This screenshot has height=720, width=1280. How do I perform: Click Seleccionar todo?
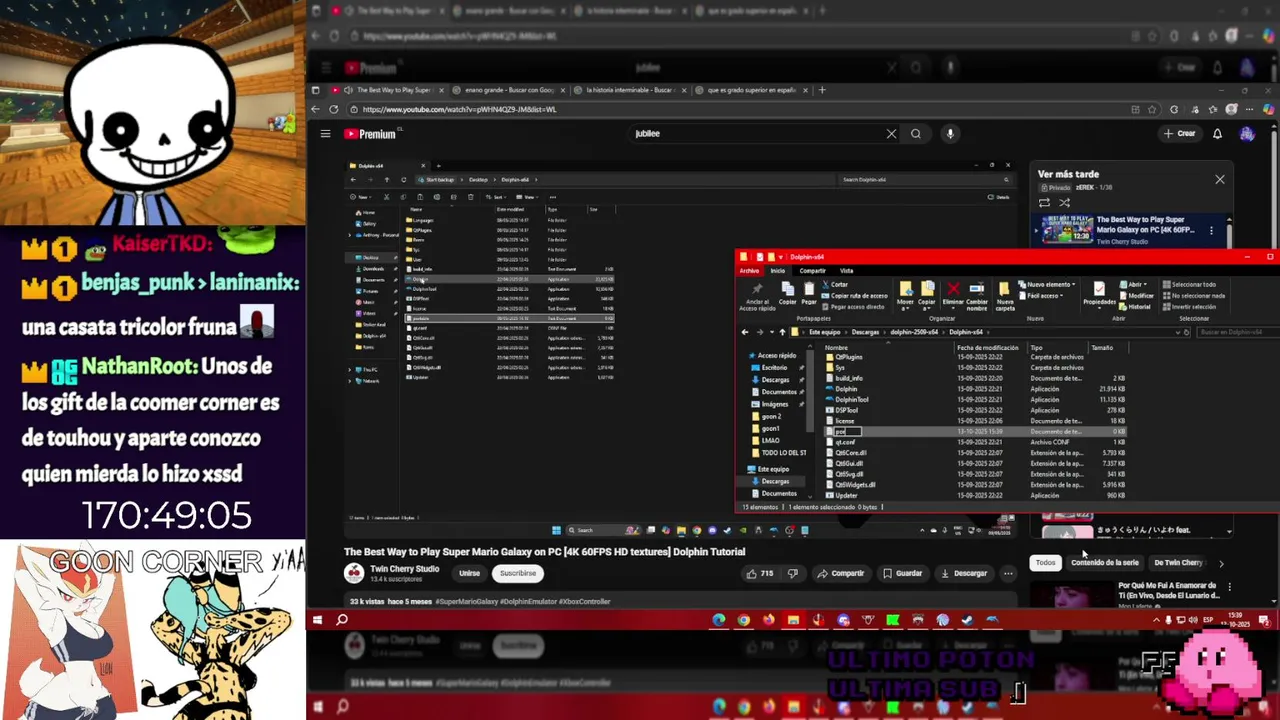tap(1188, 284)
